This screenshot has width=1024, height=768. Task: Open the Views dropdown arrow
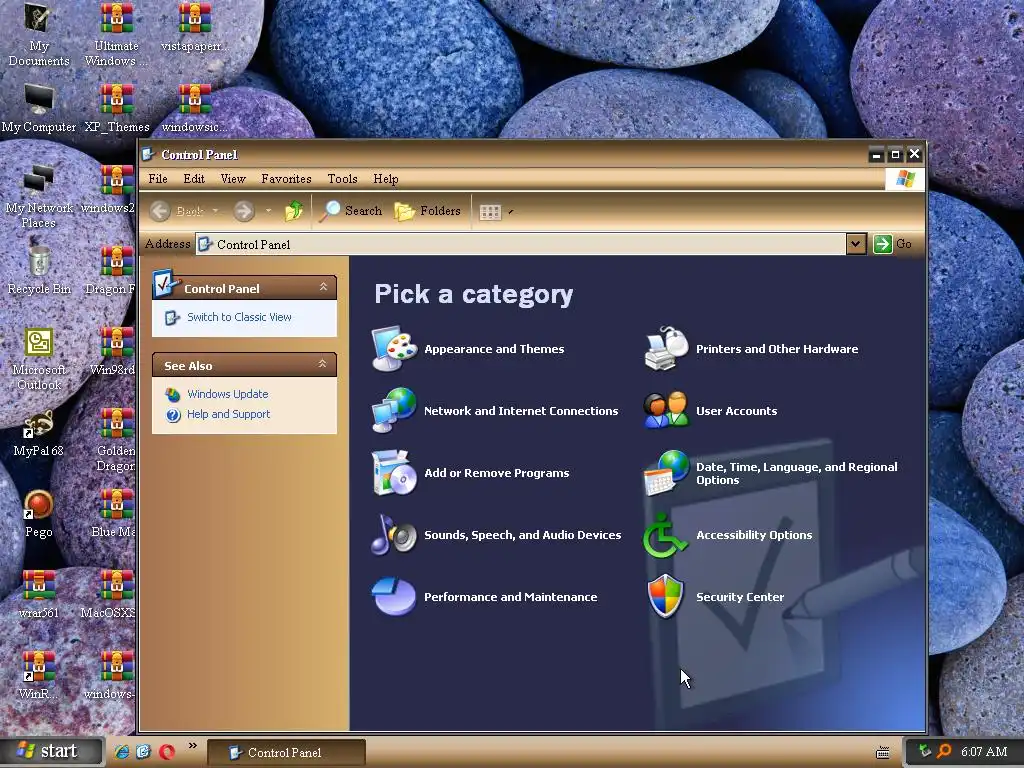tap(511, 212)
